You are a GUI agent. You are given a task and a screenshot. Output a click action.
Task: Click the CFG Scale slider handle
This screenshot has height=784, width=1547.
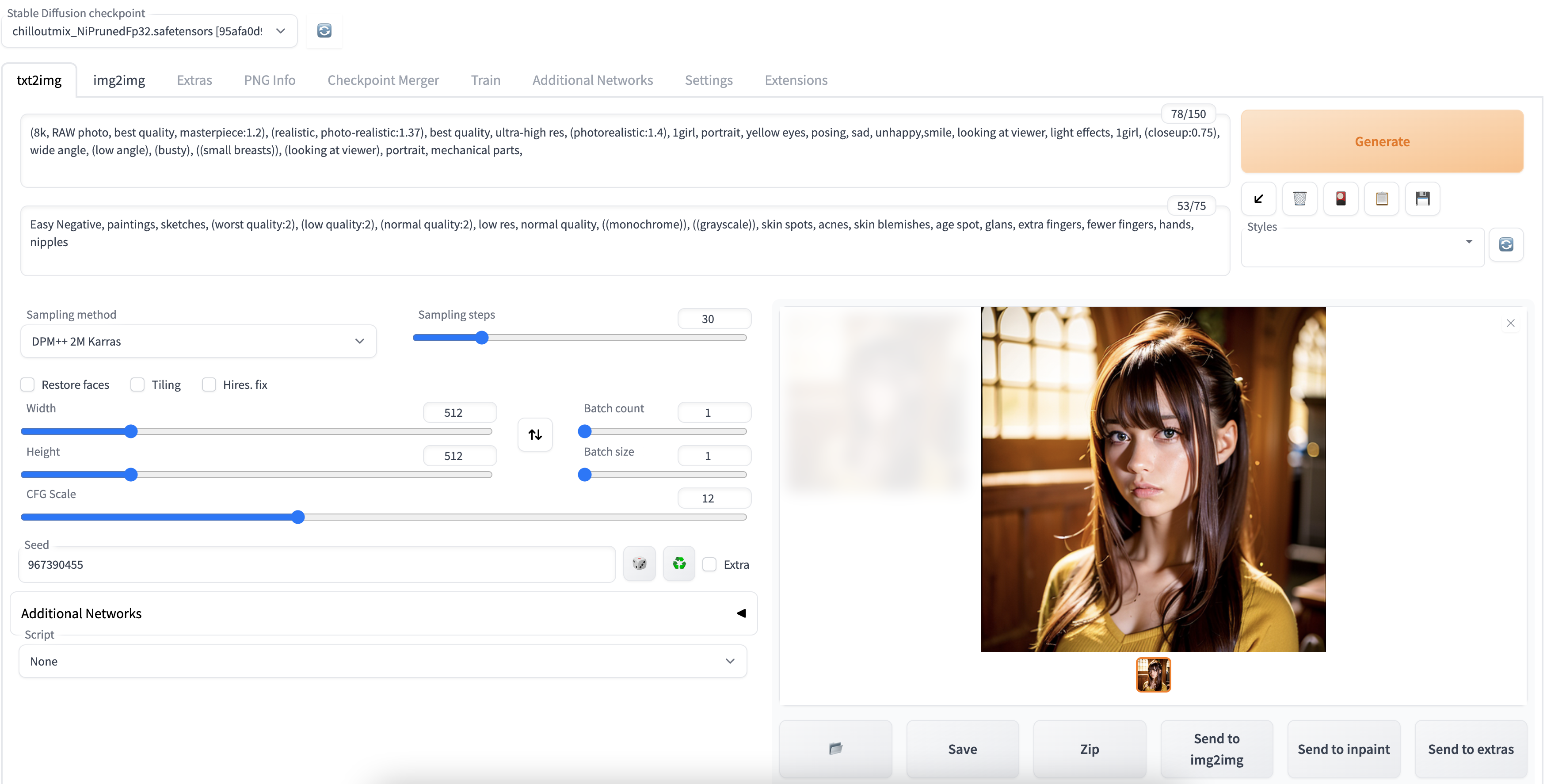[x=298, y=517]
